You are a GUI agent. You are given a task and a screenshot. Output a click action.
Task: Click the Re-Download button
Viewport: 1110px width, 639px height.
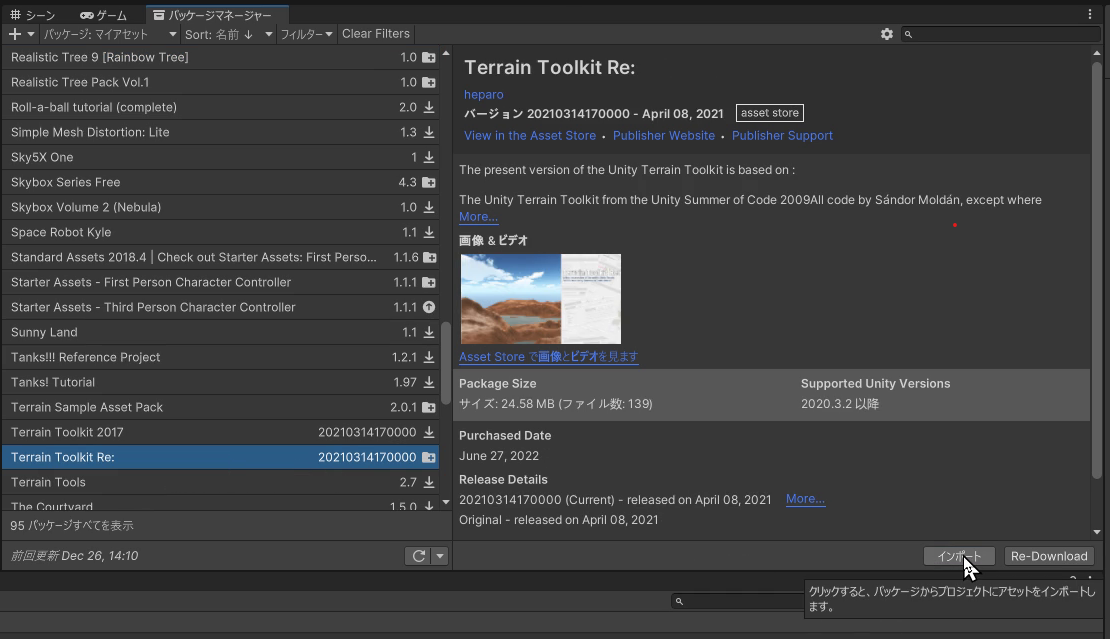[x=1049, y=556]
